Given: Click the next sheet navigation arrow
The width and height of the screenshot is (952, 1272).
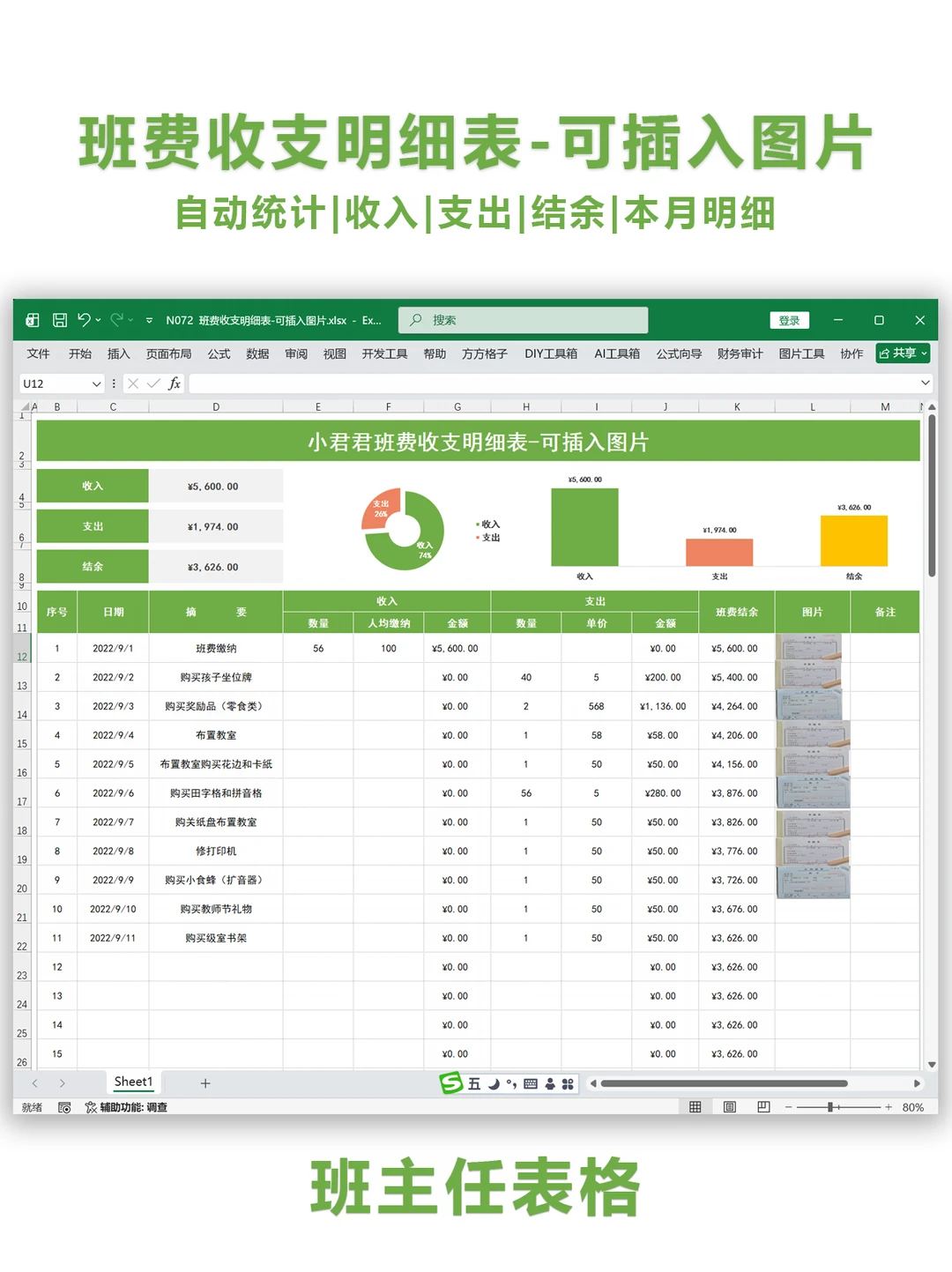Looking at the screenshot, I should tap(63, 1082).
